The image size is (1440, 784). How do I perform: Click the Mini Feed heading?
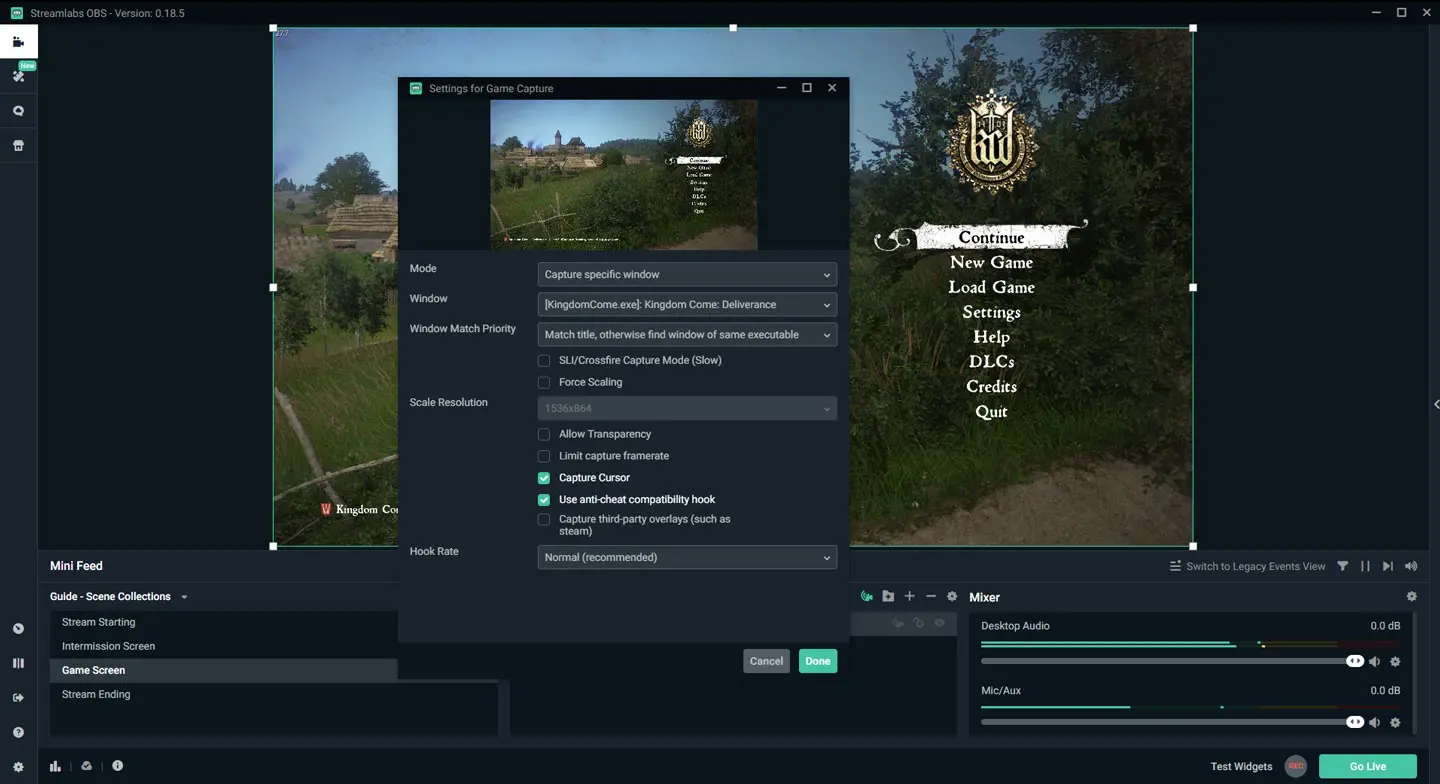point(76,566)
